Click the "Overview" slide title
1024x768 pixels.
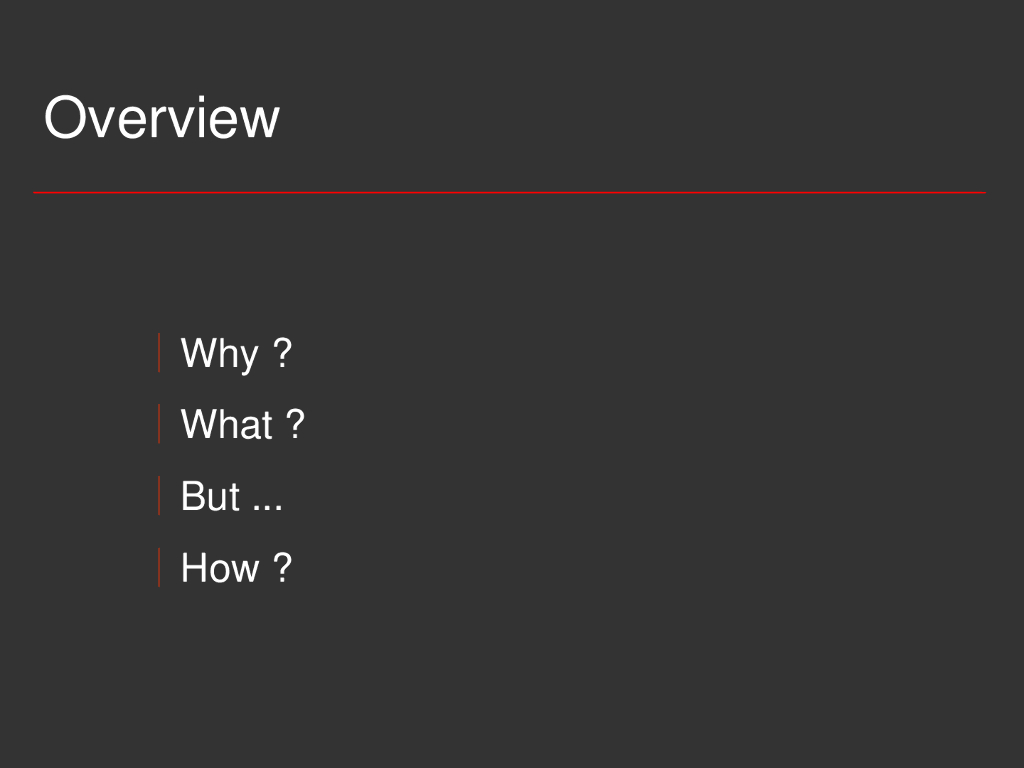point(161,118)
